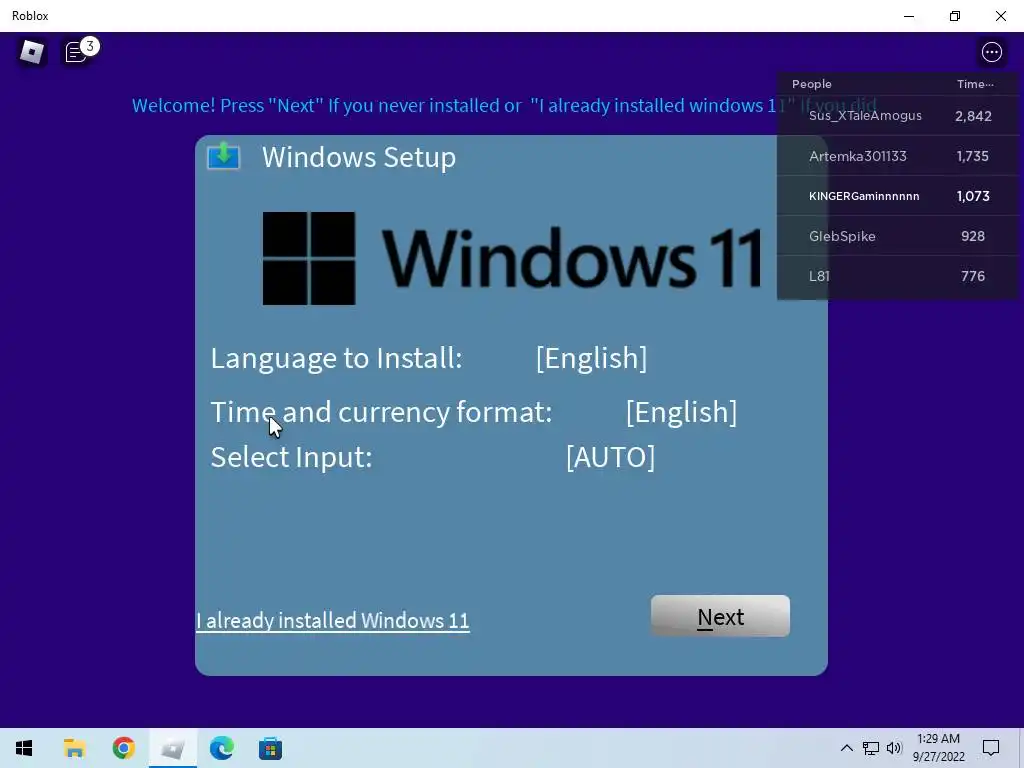Open Microsoft Store from the taskbar
Image resolution: width=1024 pixels, height=768 pixels.
click(x=270, y=748)
